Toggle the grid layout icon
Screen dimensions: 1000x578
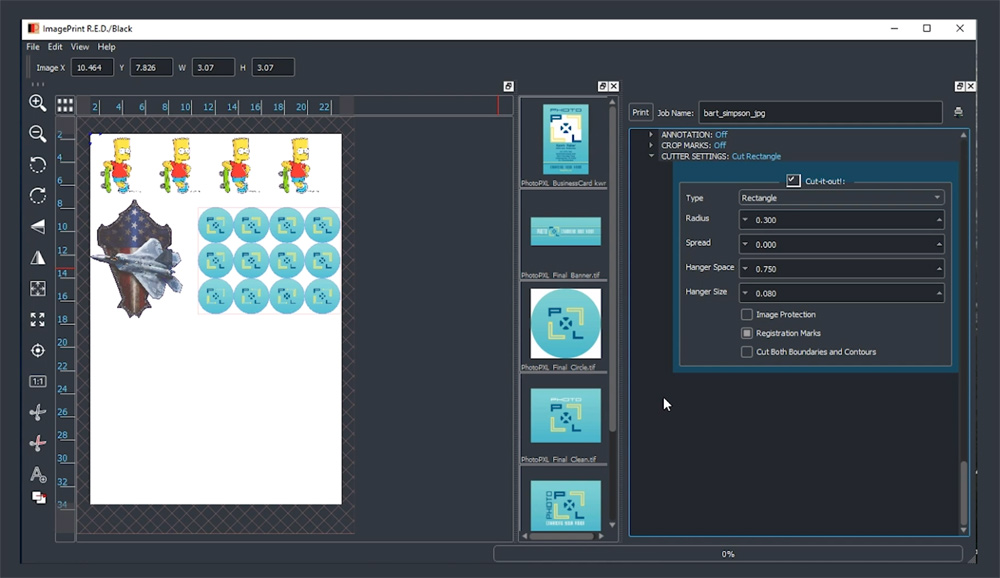(65, 105)
